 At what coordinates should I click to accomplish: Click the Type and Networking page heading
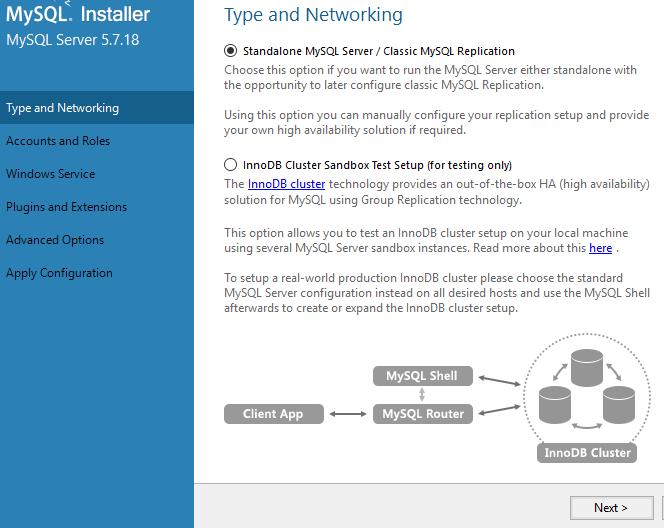point(313,15)
